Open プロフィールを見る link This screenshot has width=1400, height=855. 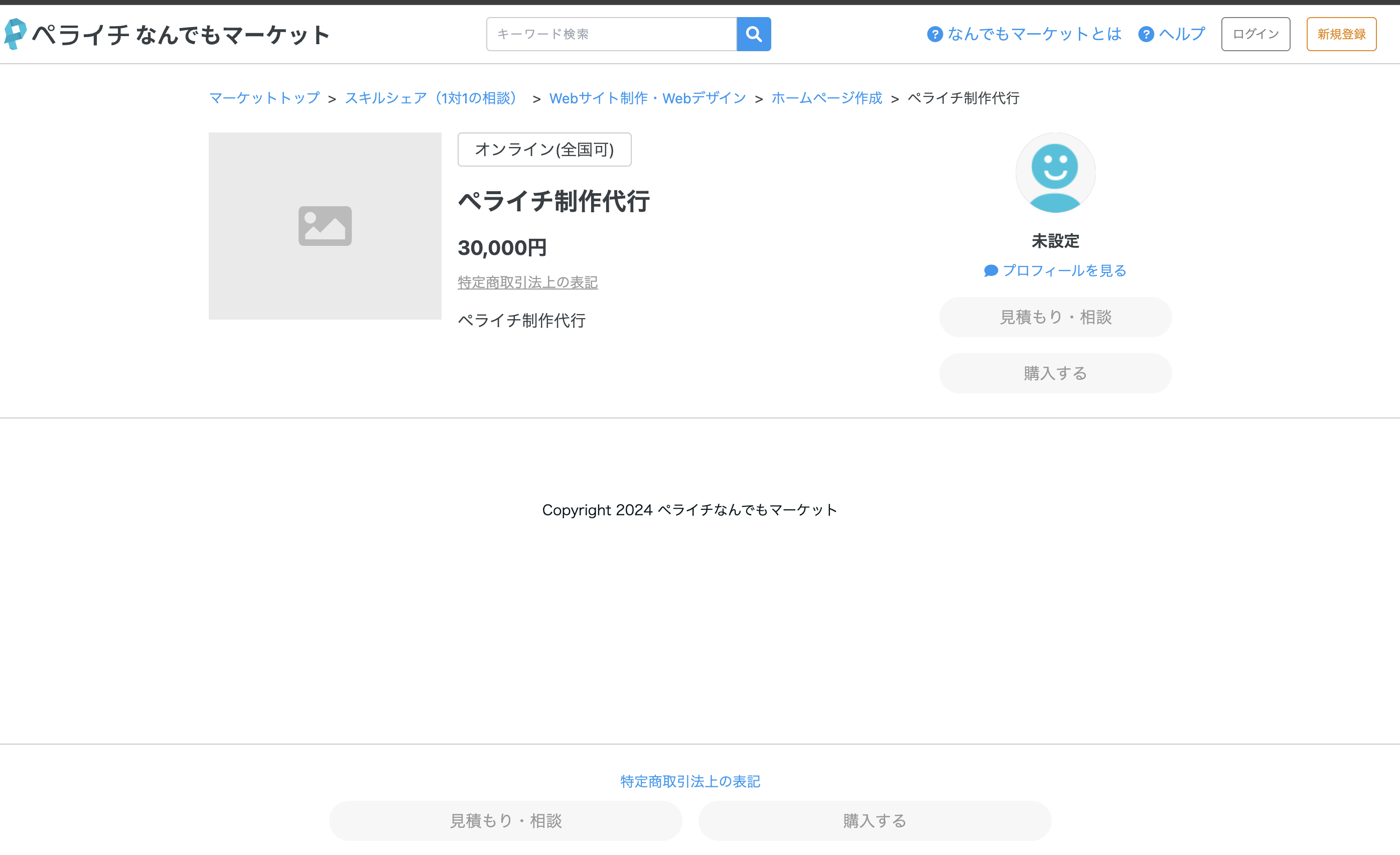tap(1064, 271)
